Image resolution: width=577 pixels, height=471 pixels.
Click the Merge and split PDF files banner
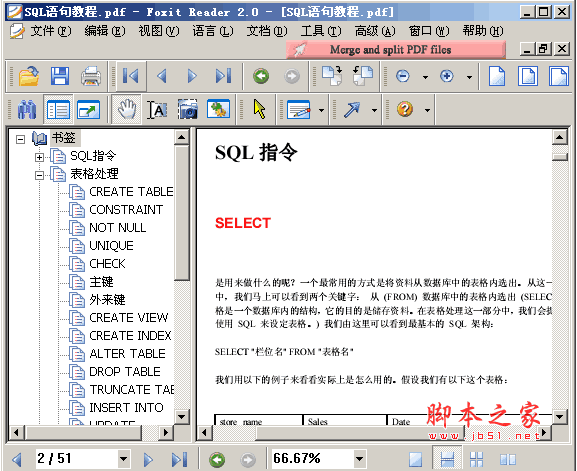tap(396, 49)
